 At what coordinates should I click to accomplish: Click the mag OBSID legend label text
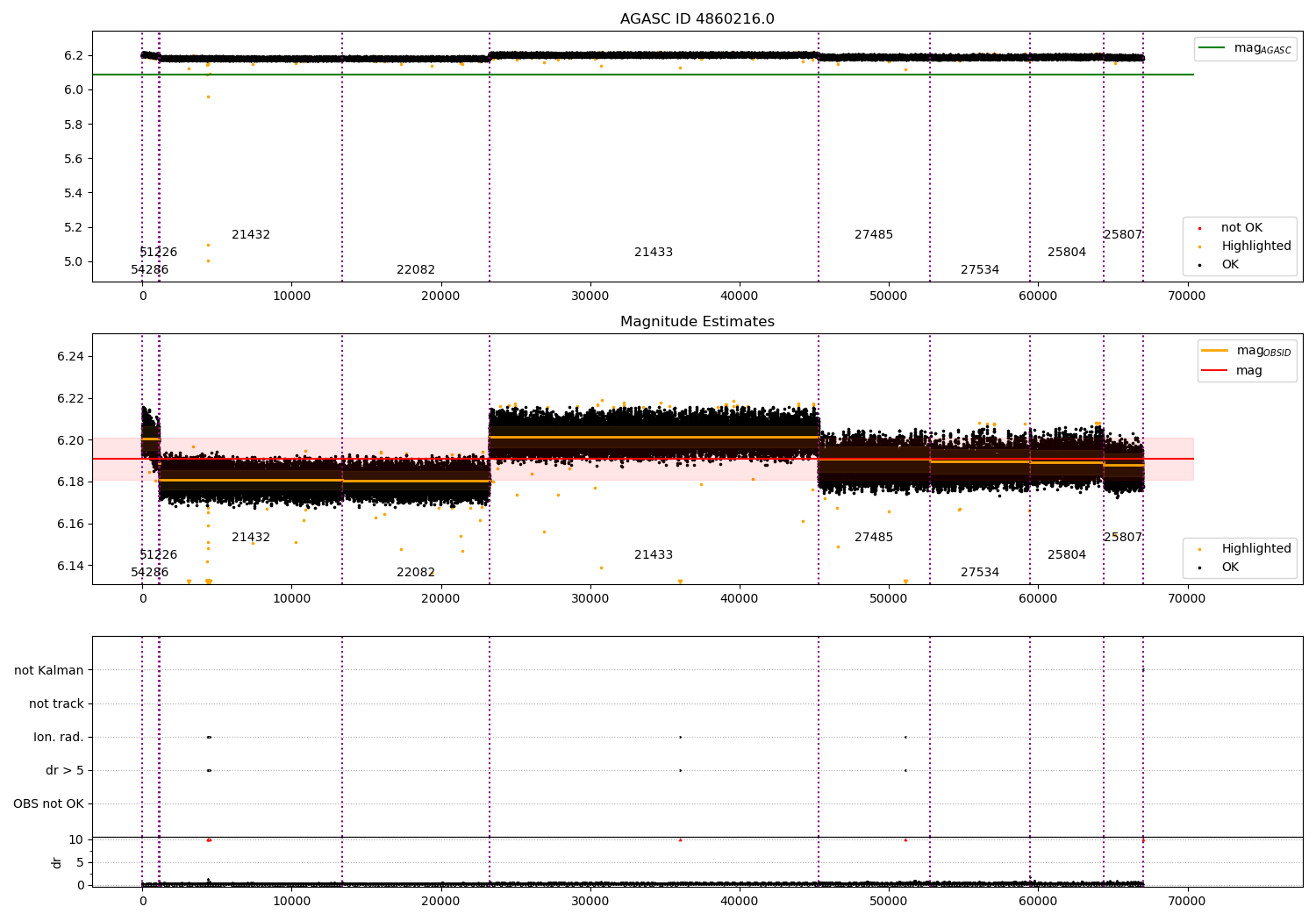click(x=1263, y=352)
